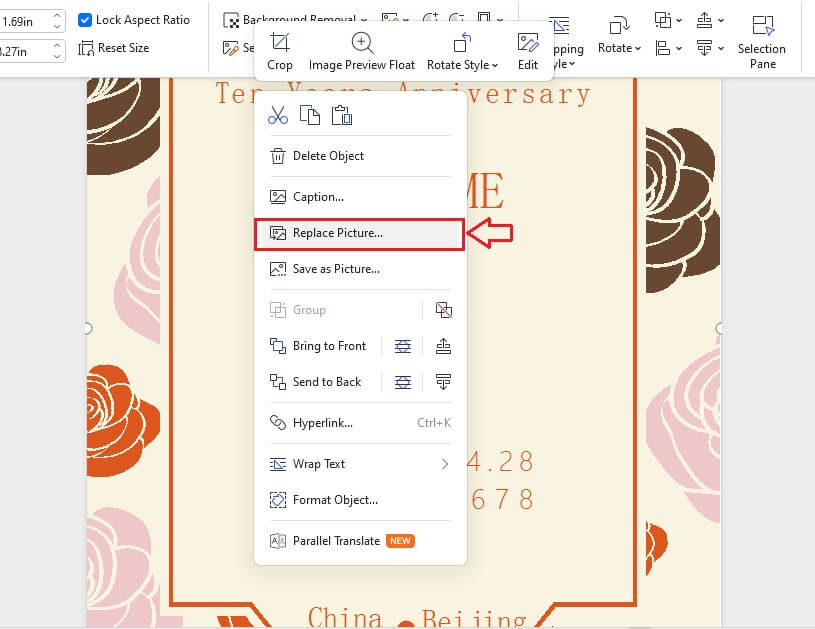Open Image Preview Float

pos(362,51)
